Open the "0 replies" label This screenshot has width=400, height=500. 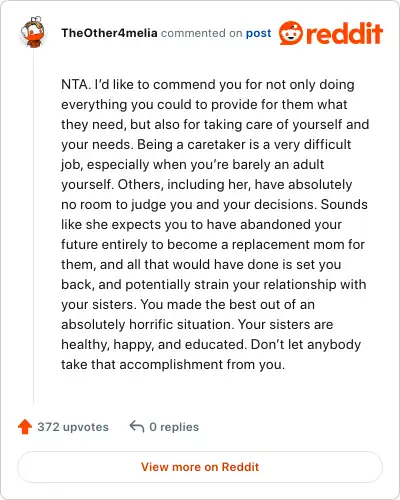(x=174, y=427)
